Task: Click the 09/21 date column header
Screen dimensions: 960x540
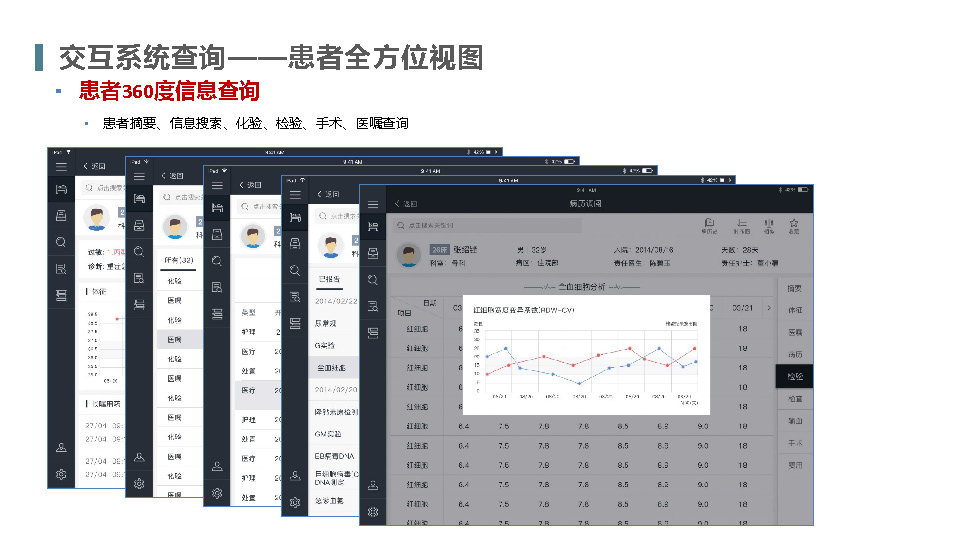Action: click(742, 308)
